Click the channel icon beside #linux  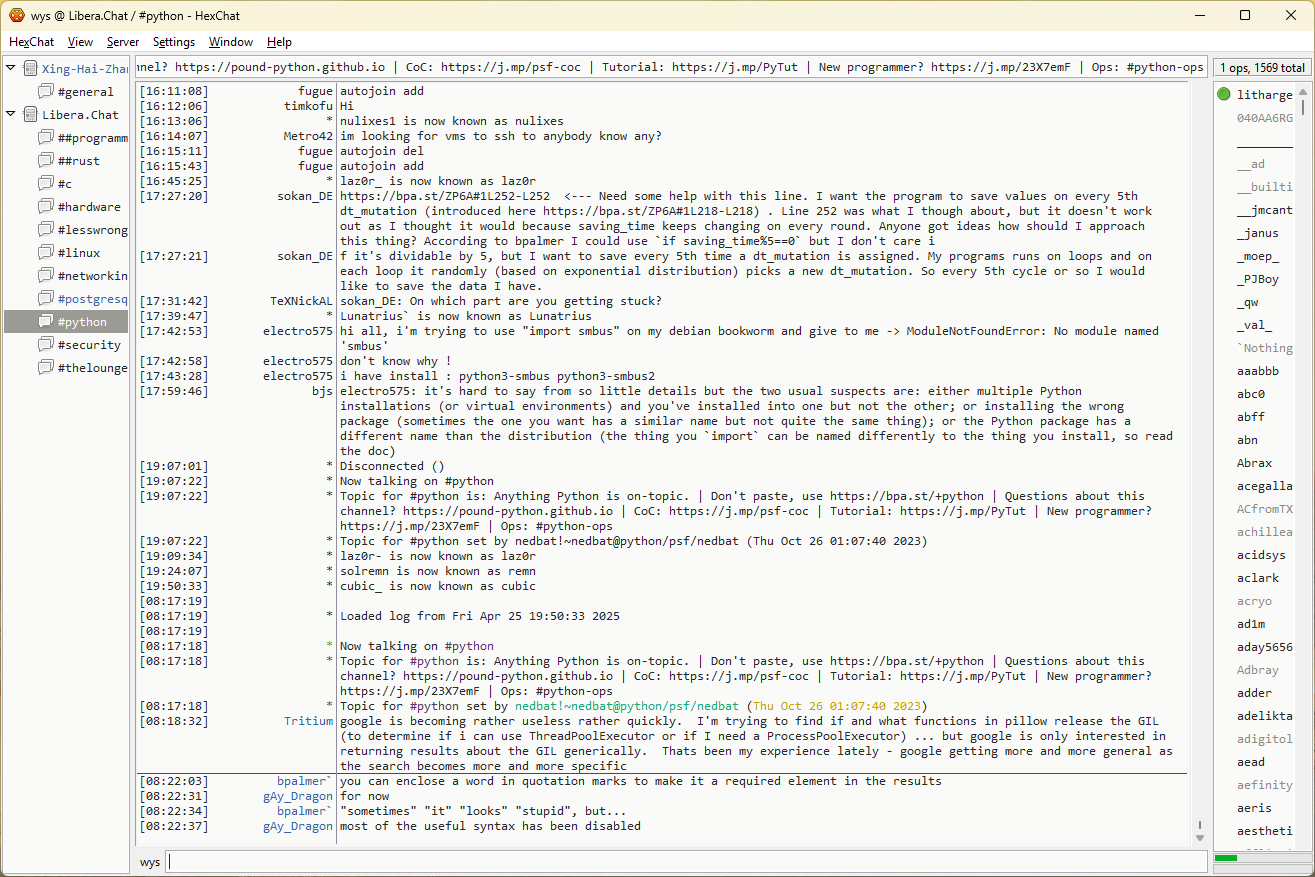point(45,253)
